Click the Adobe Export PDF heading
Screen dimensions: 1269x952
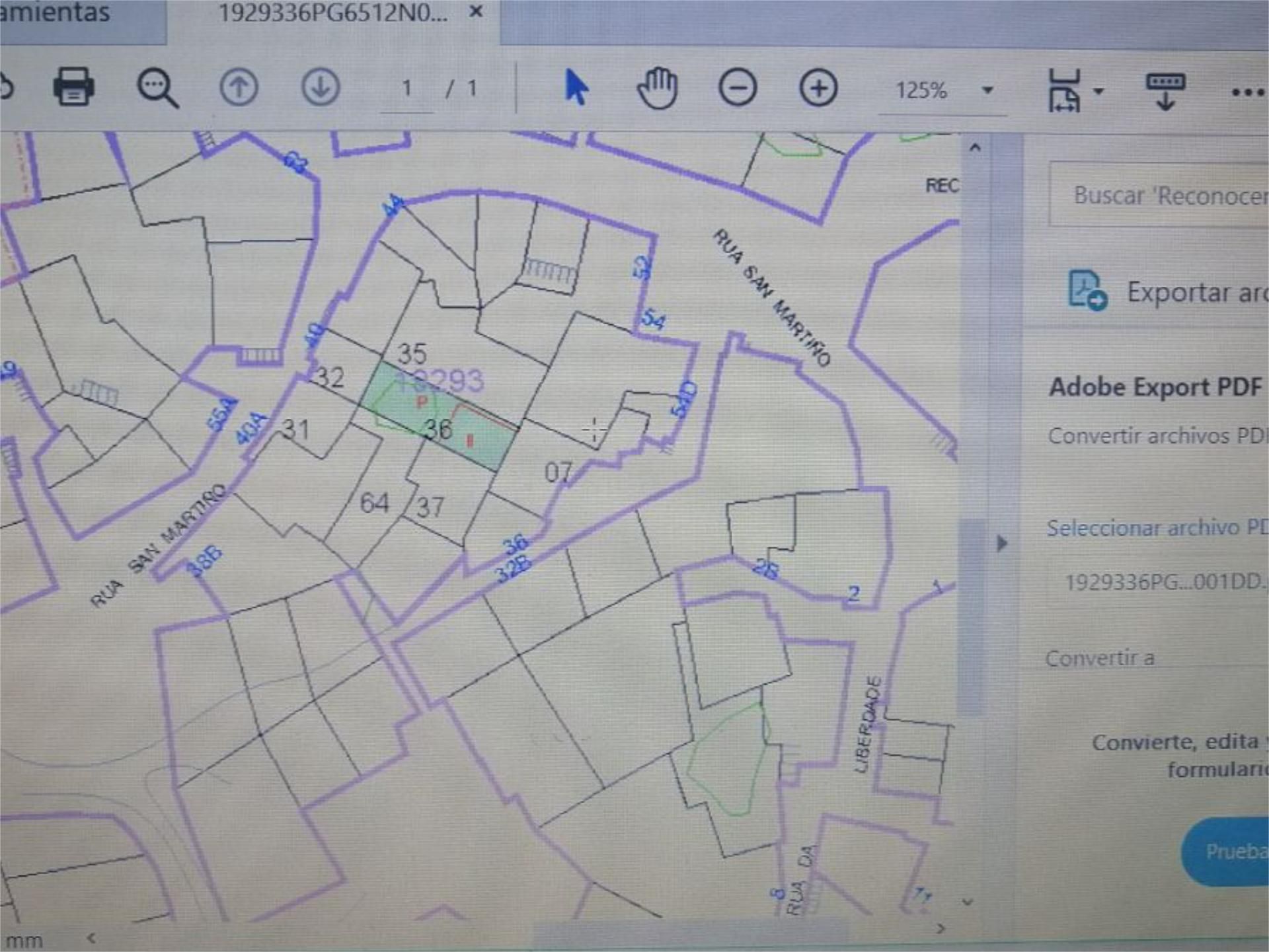[1155, 386]
